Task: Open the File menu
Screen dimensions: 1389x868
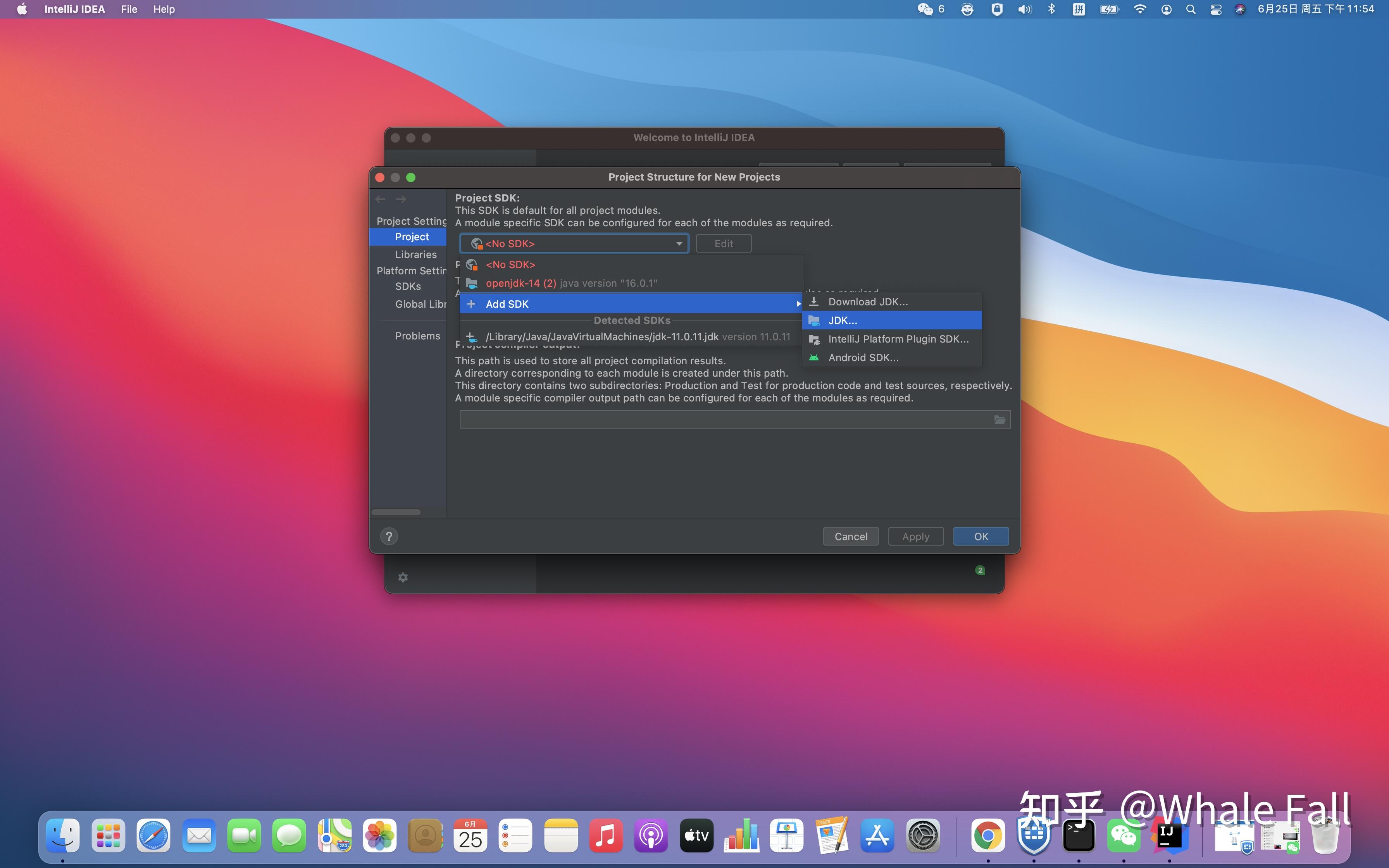Action: click(129, 9)
